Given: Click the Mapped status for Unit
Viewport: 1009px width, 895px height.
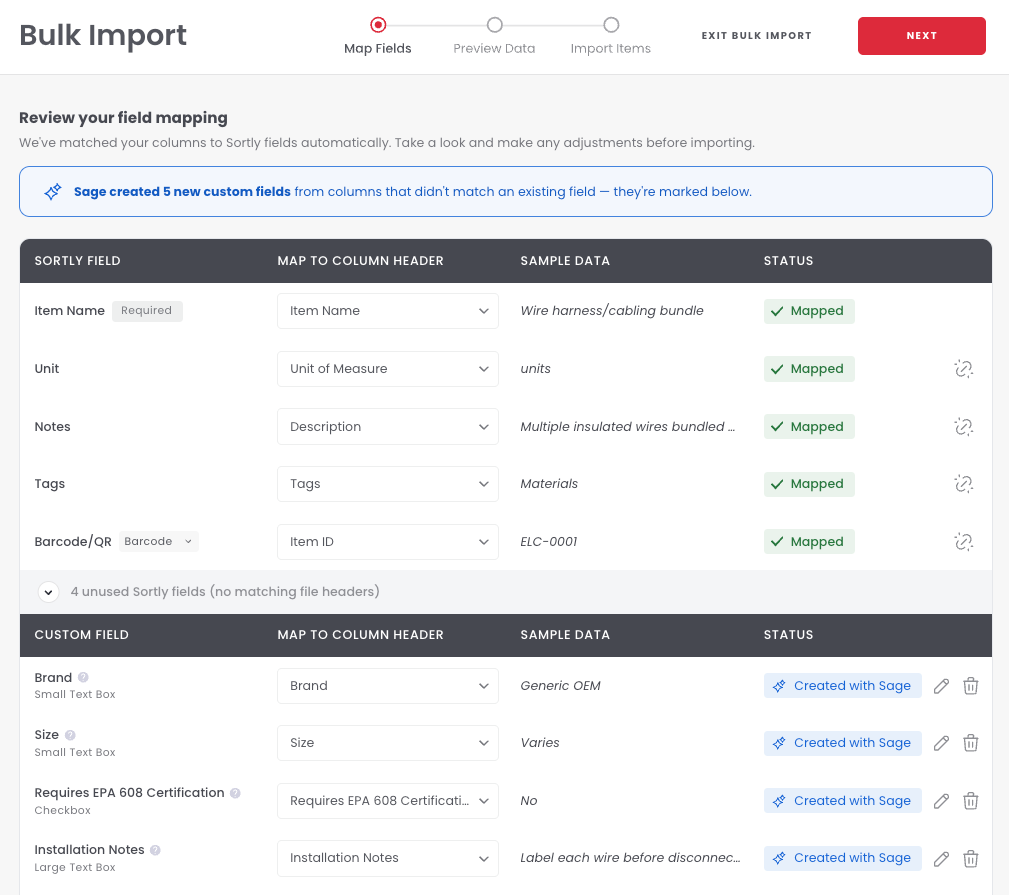Looking at the screenshot, I should [809, 369].
